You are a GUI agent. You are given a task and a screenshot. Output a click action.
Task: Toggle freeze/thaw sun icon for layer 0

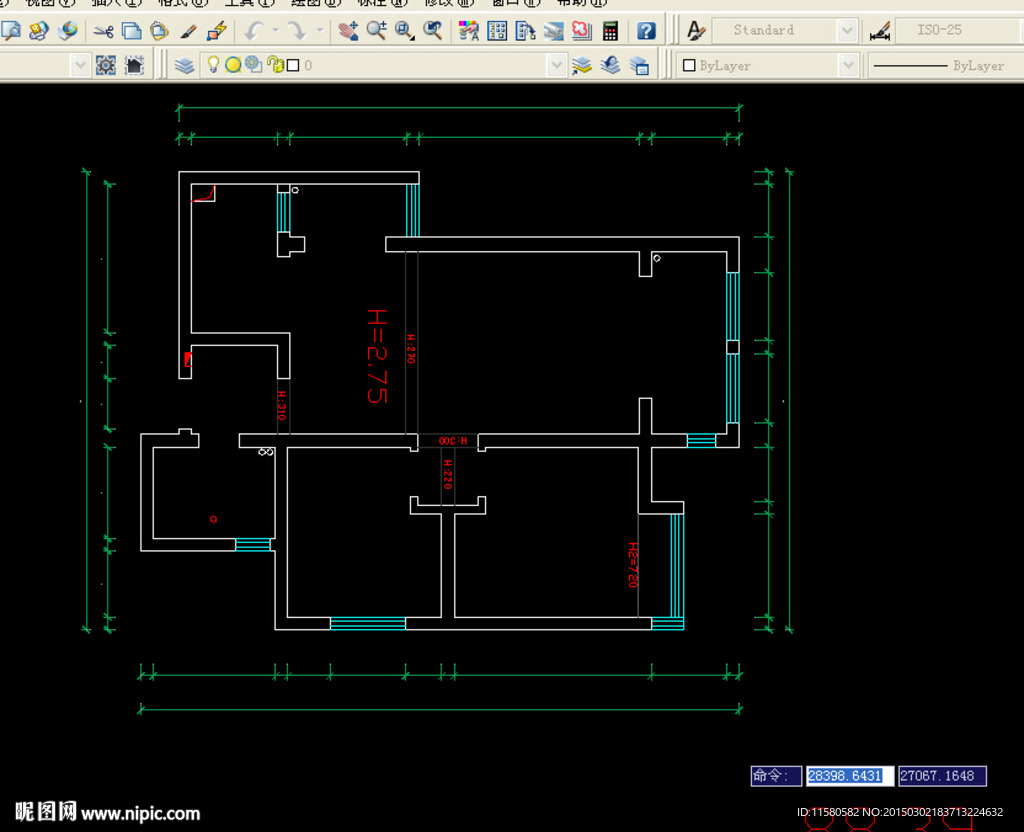[233, 66]
